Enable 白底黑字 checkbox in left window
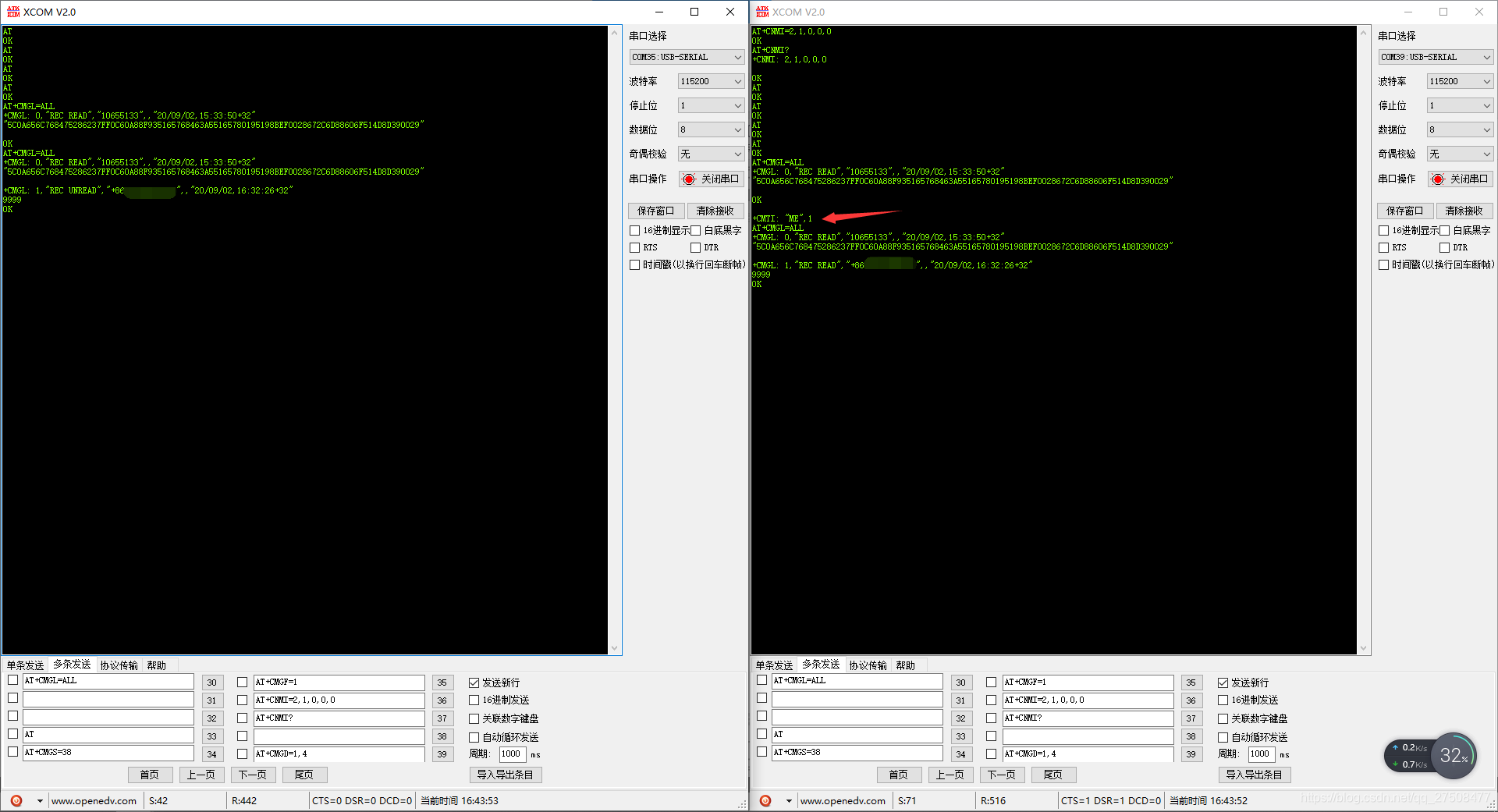This screenshot has height=812, width=1498. tap(696, 230)
